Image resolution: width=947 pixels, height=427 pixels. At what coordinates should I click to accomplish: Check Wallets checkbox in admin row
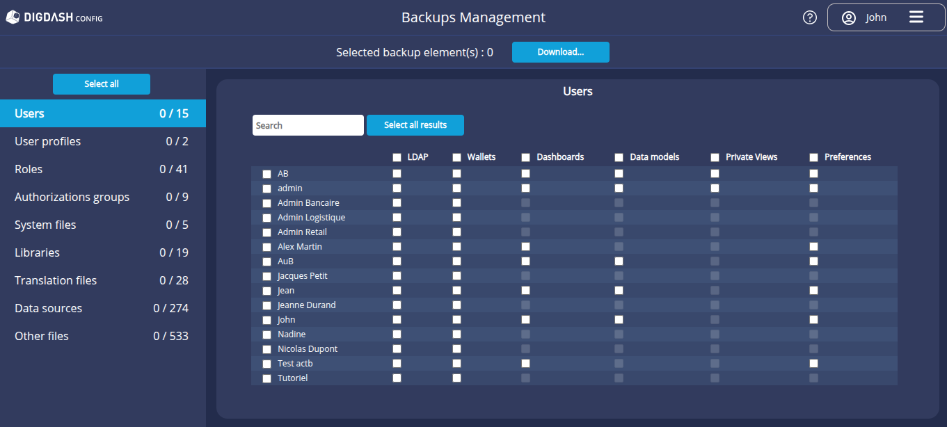(x=457, y=188)
